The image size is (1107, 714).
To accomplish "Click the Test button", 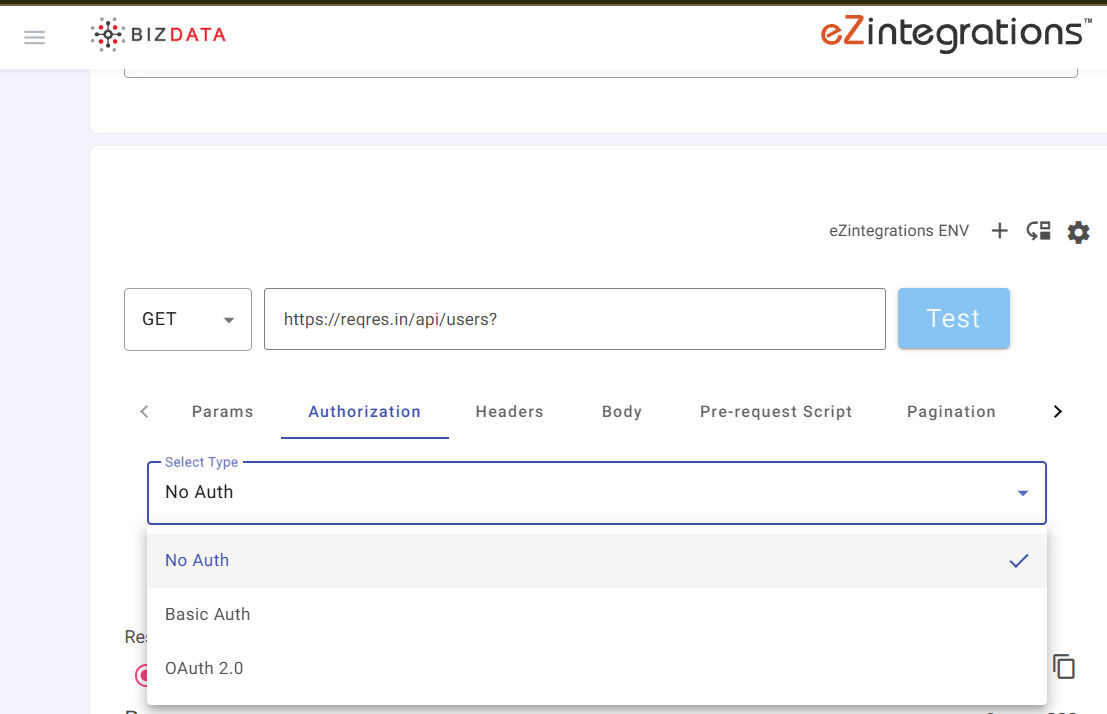I will pyautogui.click(x=953, y=319).
